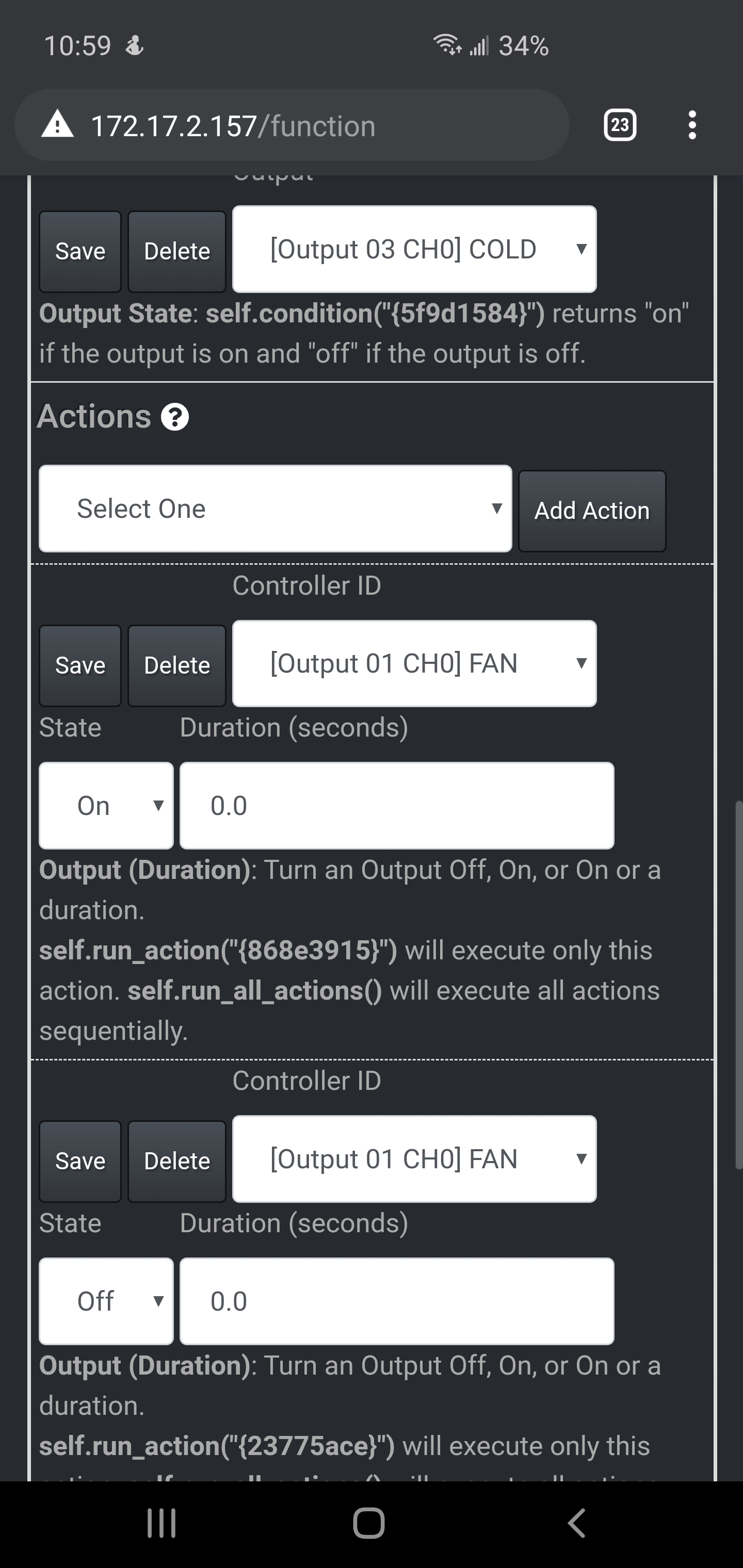Save the COLD output settings

point(79,251)
